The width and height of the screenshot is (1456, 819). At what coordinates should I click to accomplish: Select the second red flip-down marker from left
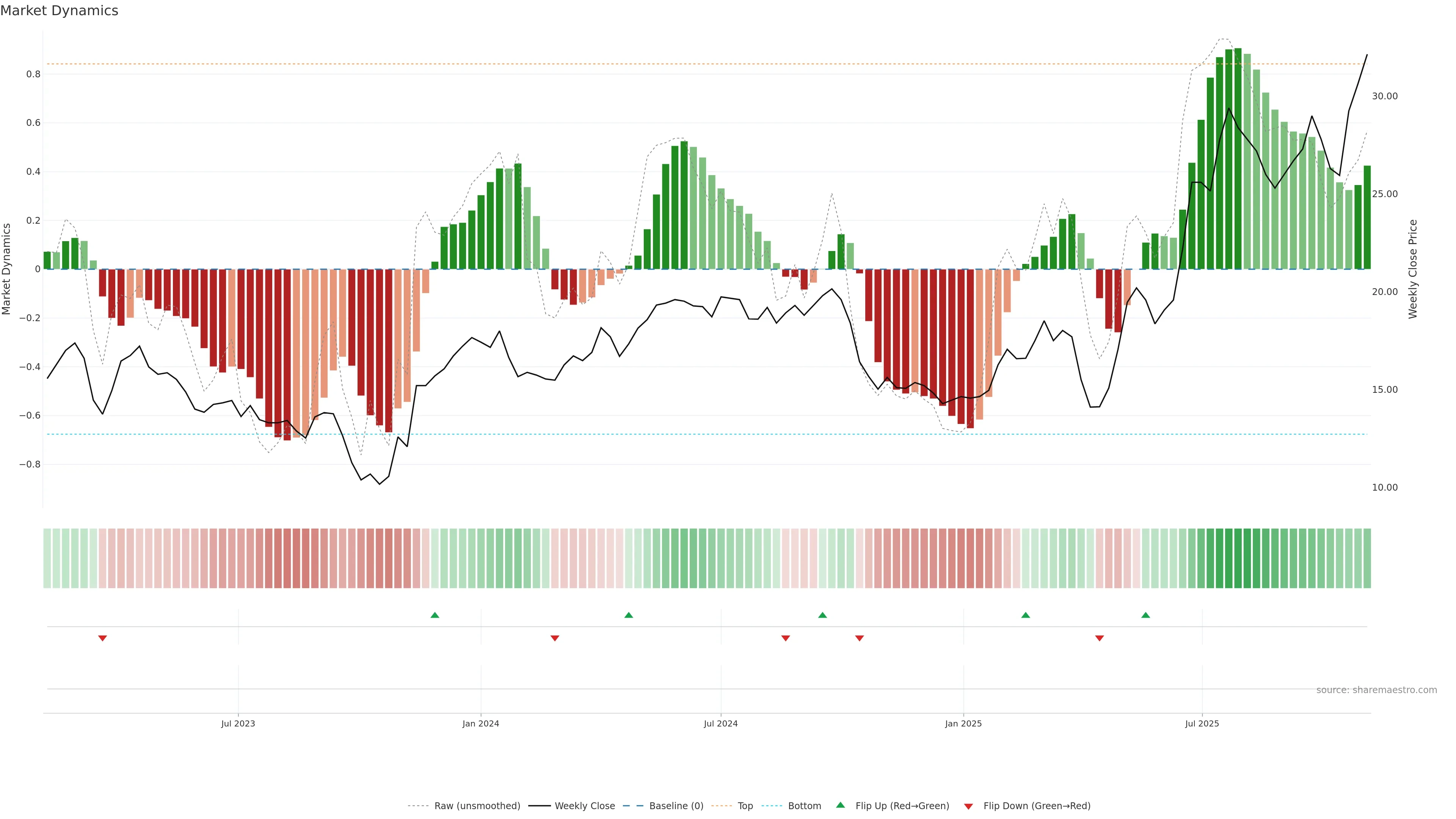(x=554, y=638)
